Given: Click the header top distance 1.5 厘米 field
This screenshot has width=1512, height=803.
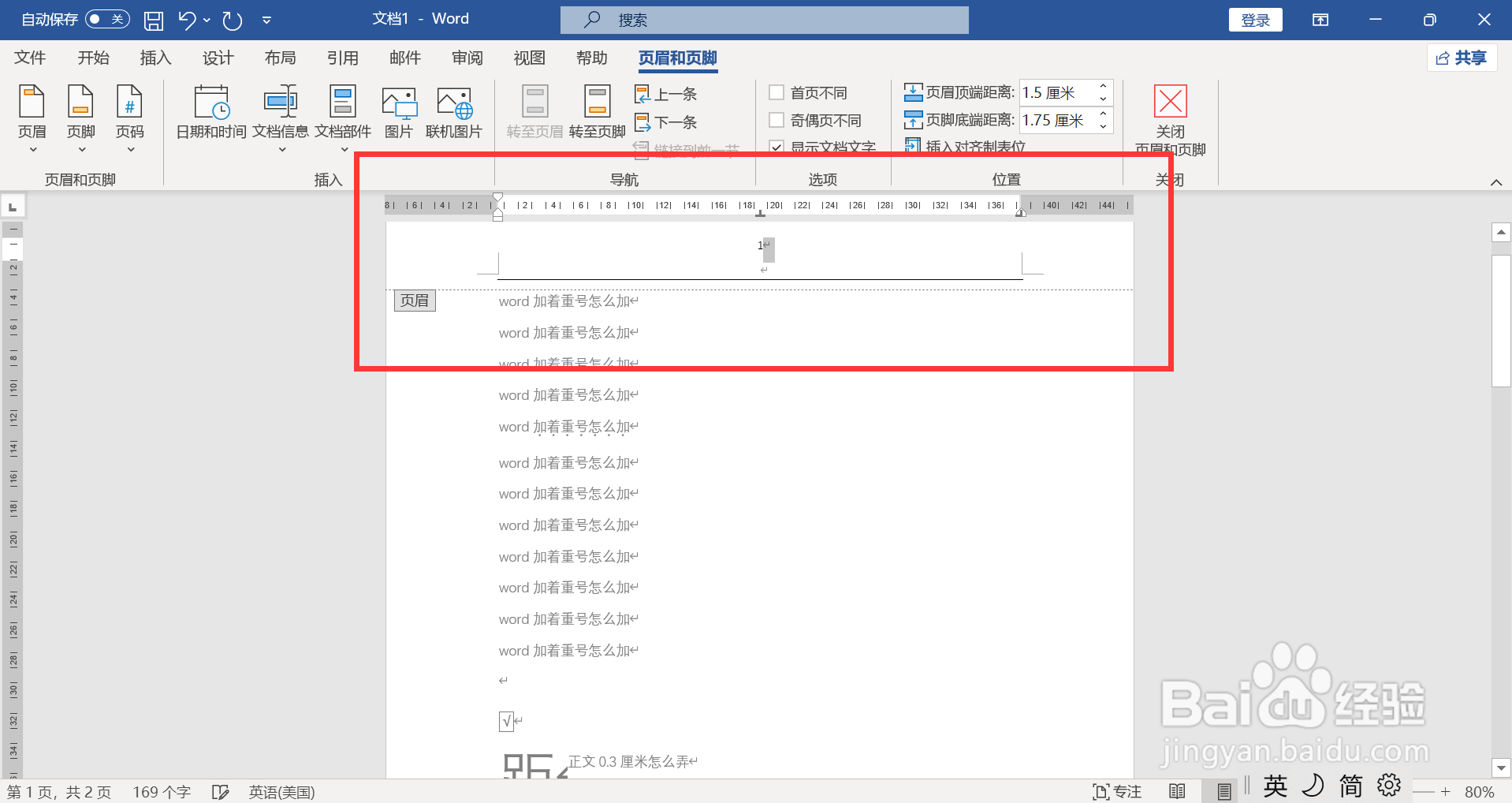Looking at the screenshot, I should pyautogui.click(x=1056, y=93).
